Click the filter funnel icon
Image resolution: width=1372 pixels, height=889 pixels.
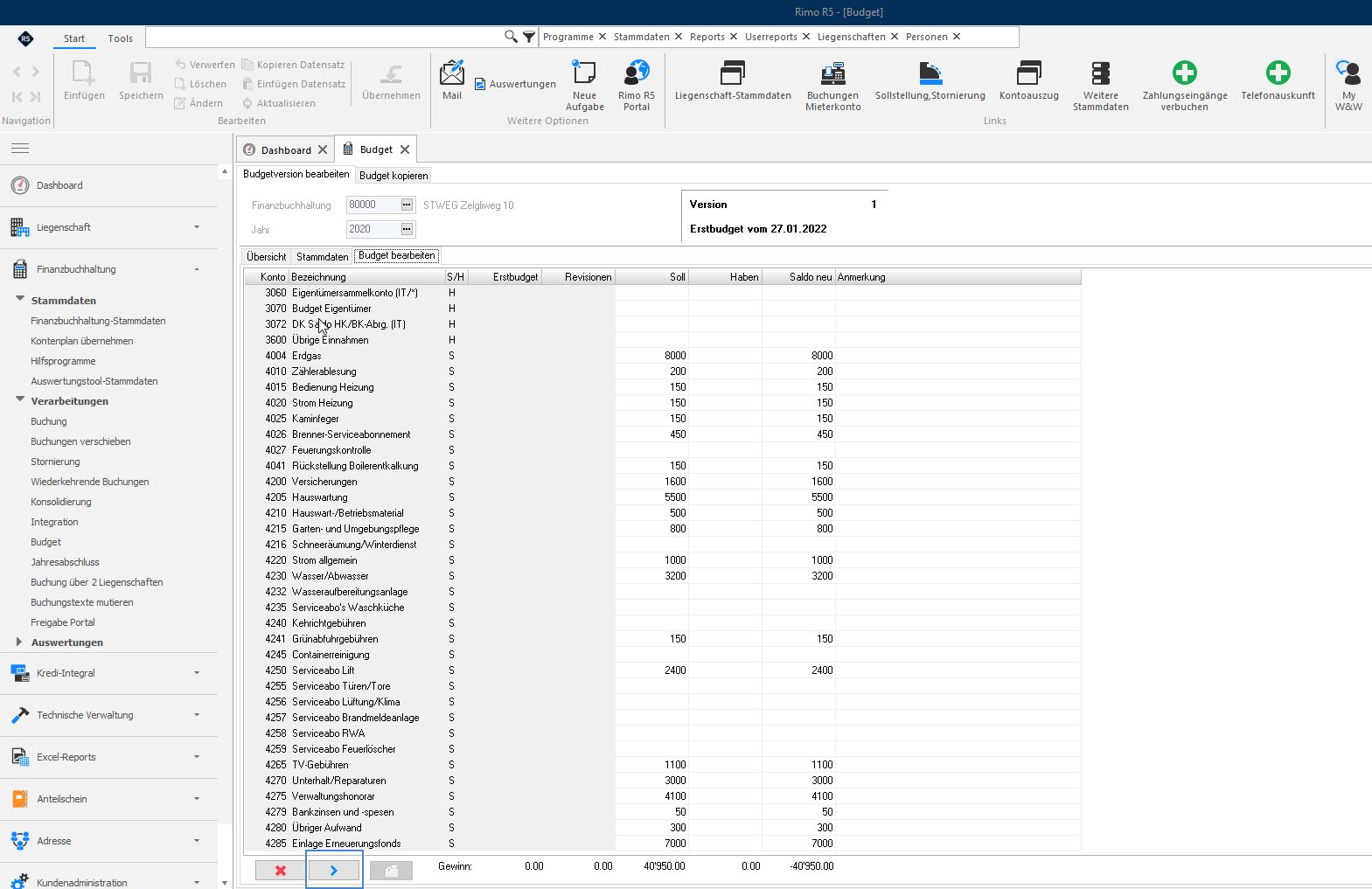coord(529,37)
